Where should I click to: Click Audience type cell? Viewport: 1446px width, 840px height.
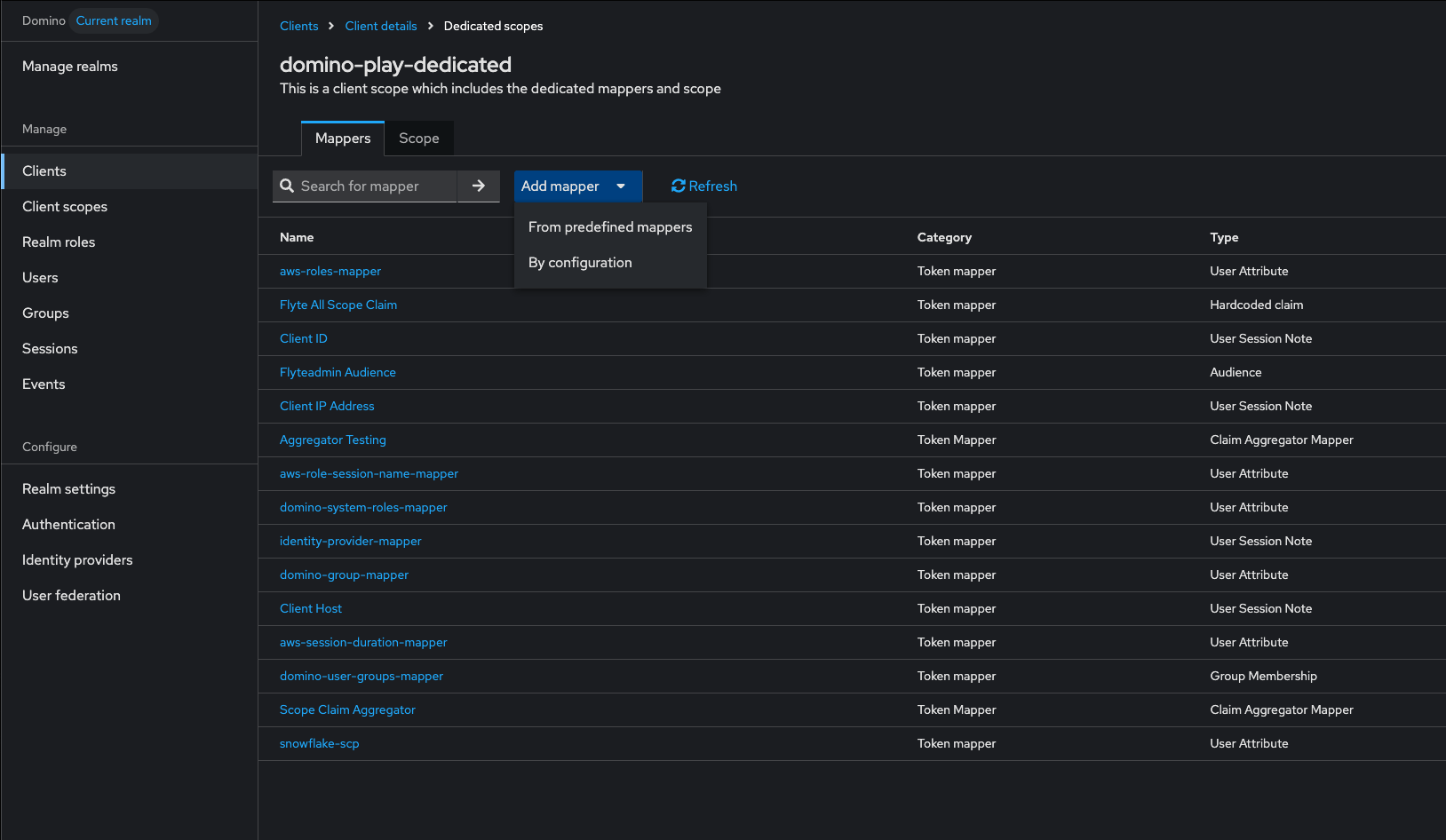click(x=1235, y=372)
